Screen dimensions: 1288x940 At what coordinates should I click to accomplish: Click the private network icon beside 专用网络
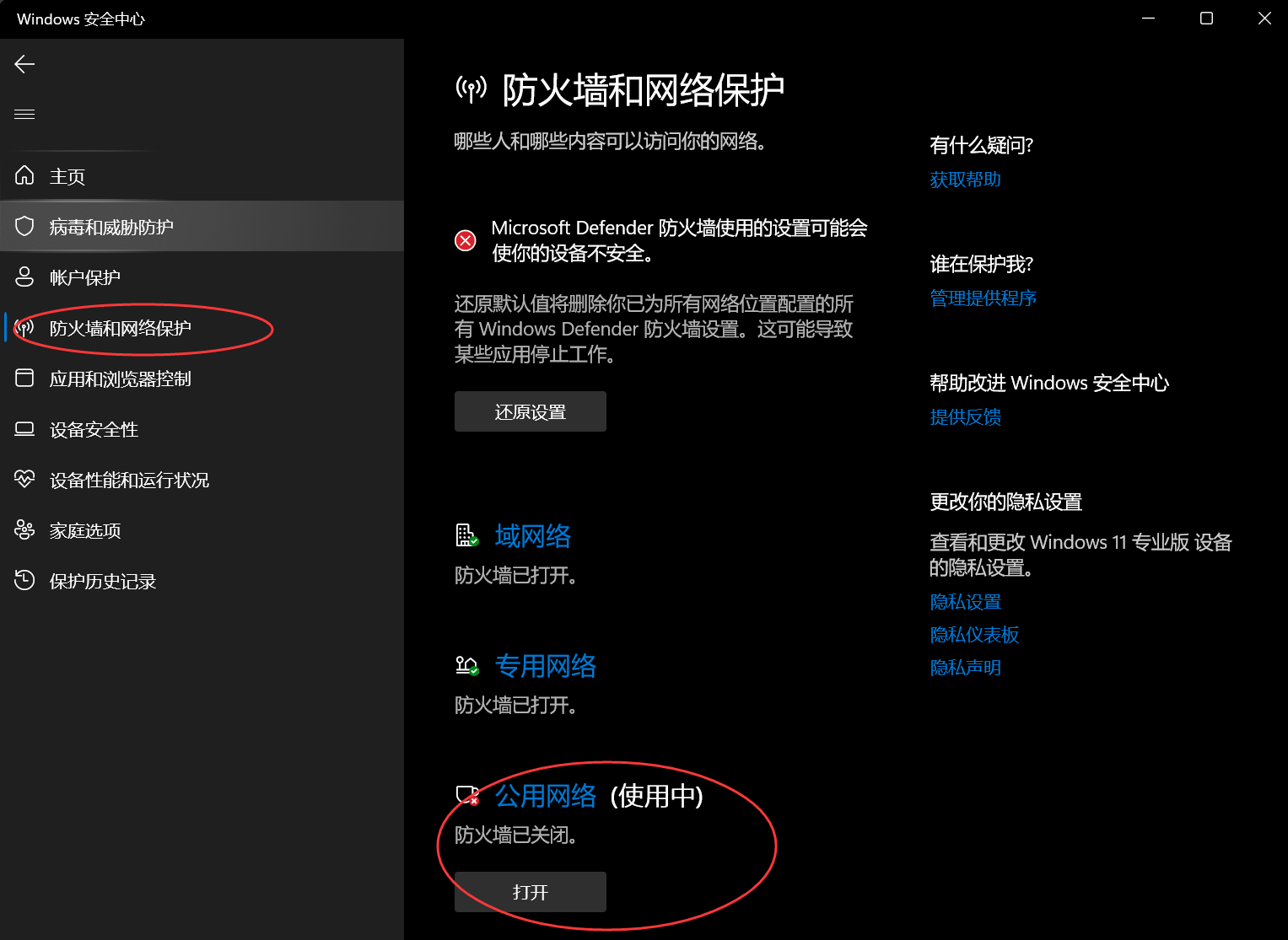coord(467,665)
